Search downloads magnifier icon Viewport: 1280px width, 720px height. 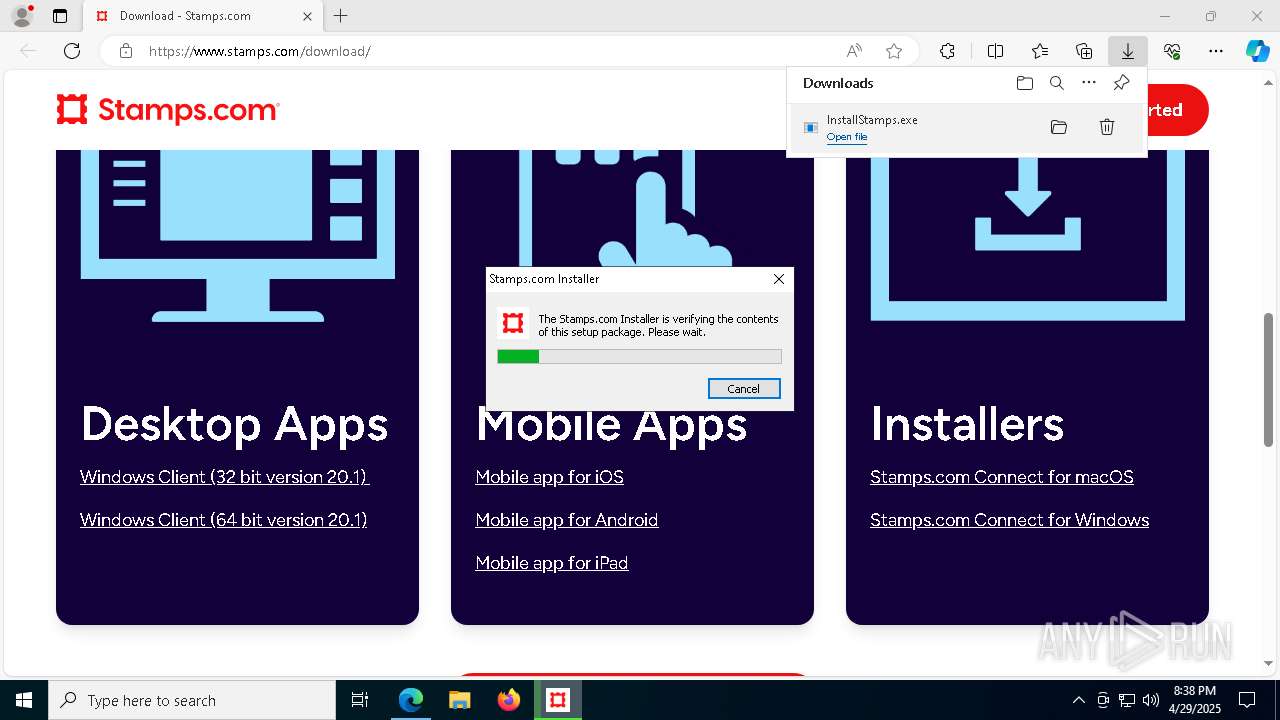click(x=1057, y=83)
